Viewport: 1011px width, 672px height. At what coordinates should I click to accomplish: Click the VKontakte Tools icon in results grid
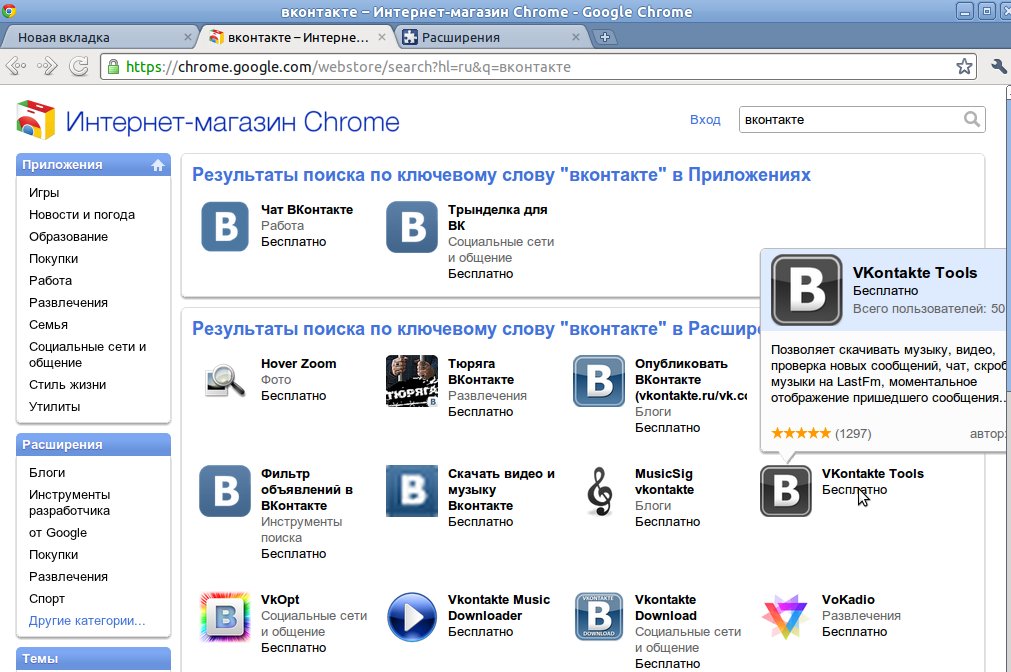[x=786, y=491]
